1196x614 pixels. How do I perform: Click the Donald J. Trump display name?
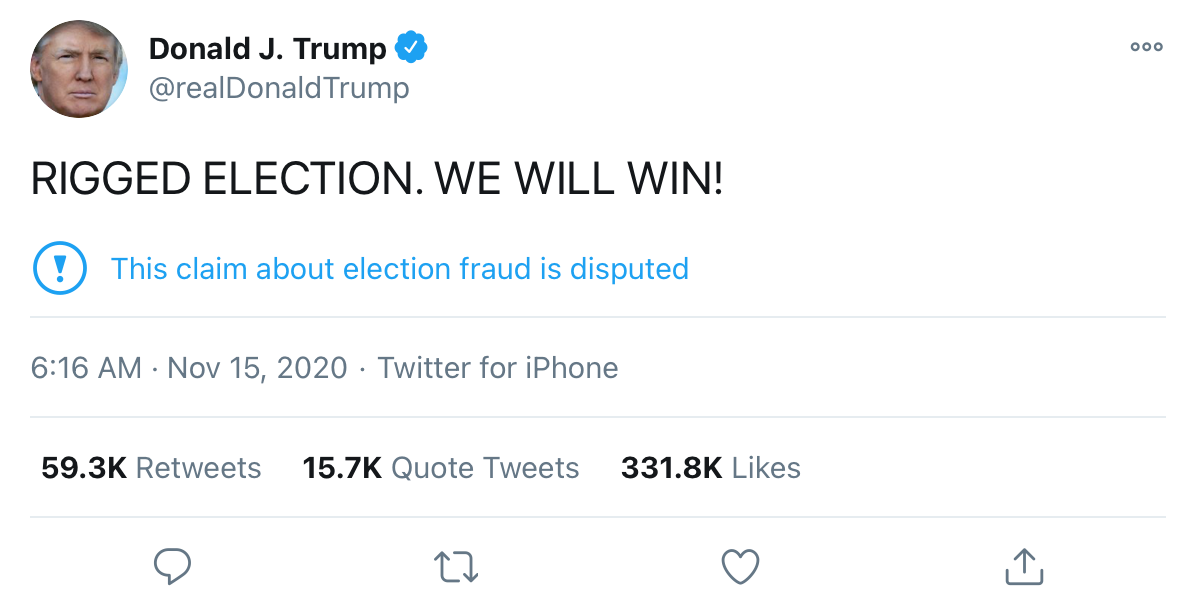coord(267,48)
